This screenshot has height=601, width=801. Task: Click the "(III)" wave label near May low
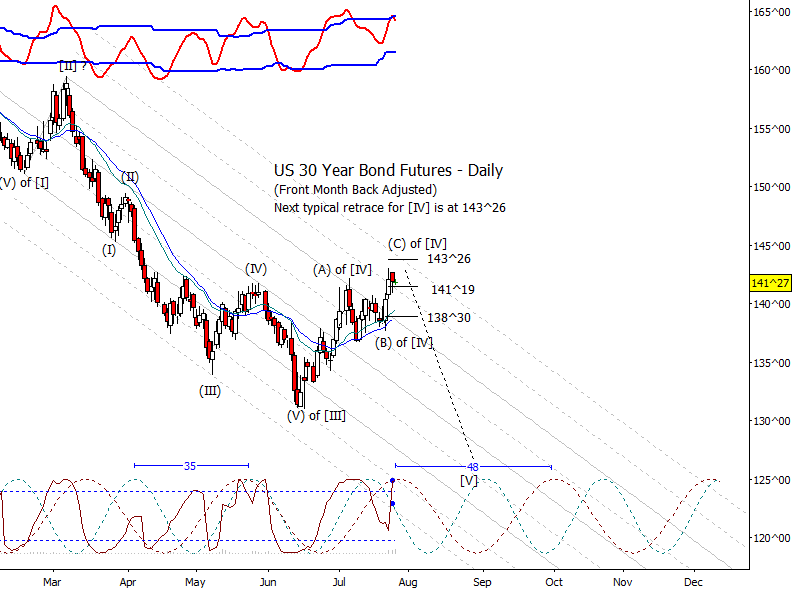pos(210,391)
